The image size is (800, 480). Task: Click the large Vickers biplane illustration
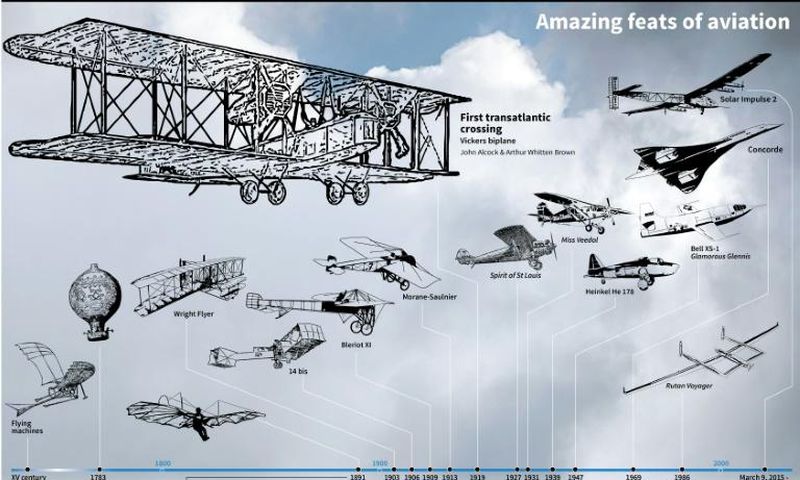pyautogui.click(x=237, y=112)
